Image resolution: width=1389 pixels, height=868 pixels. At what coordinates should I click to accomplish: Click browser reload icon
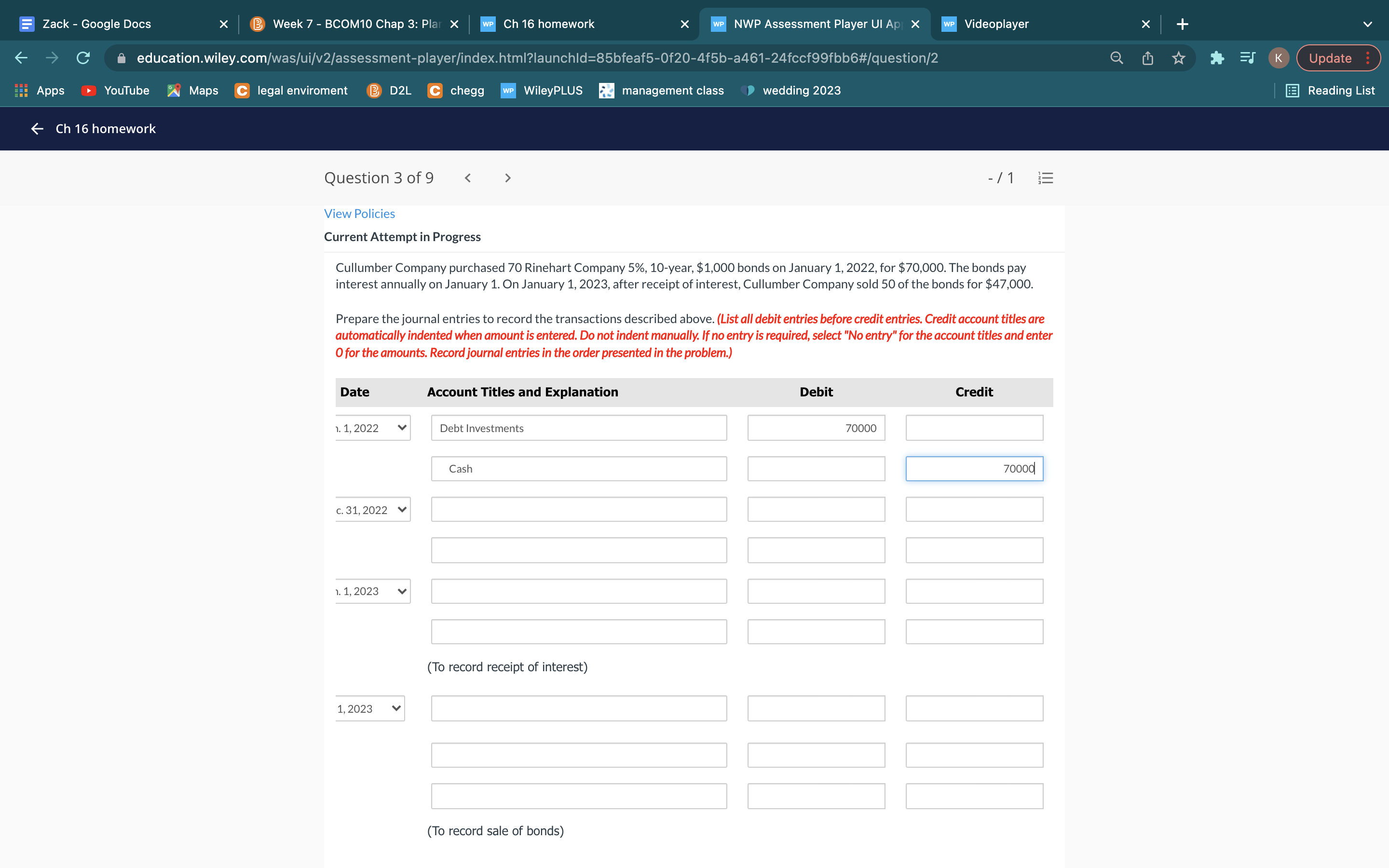[83, 58]
